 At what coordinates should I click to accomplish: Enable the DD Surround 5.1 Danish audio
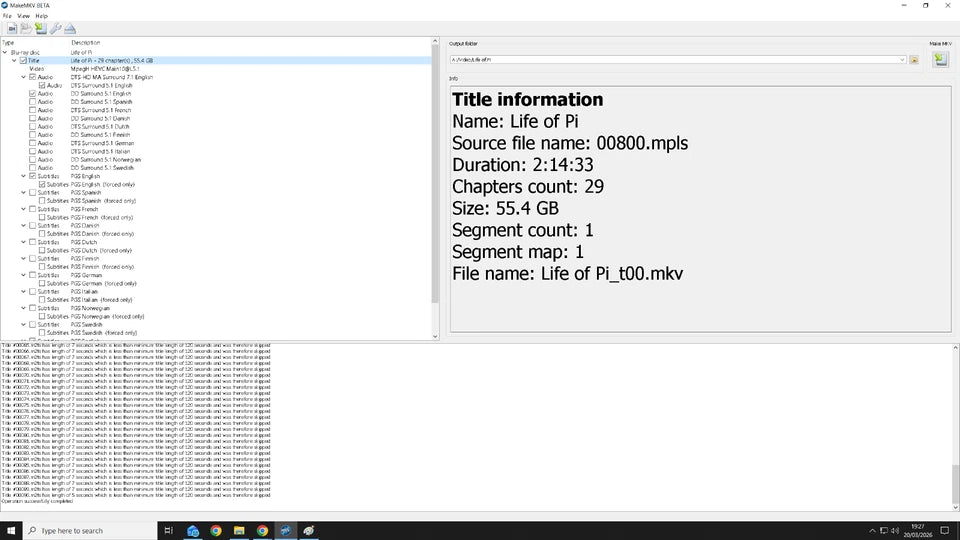tap(32, 119)
